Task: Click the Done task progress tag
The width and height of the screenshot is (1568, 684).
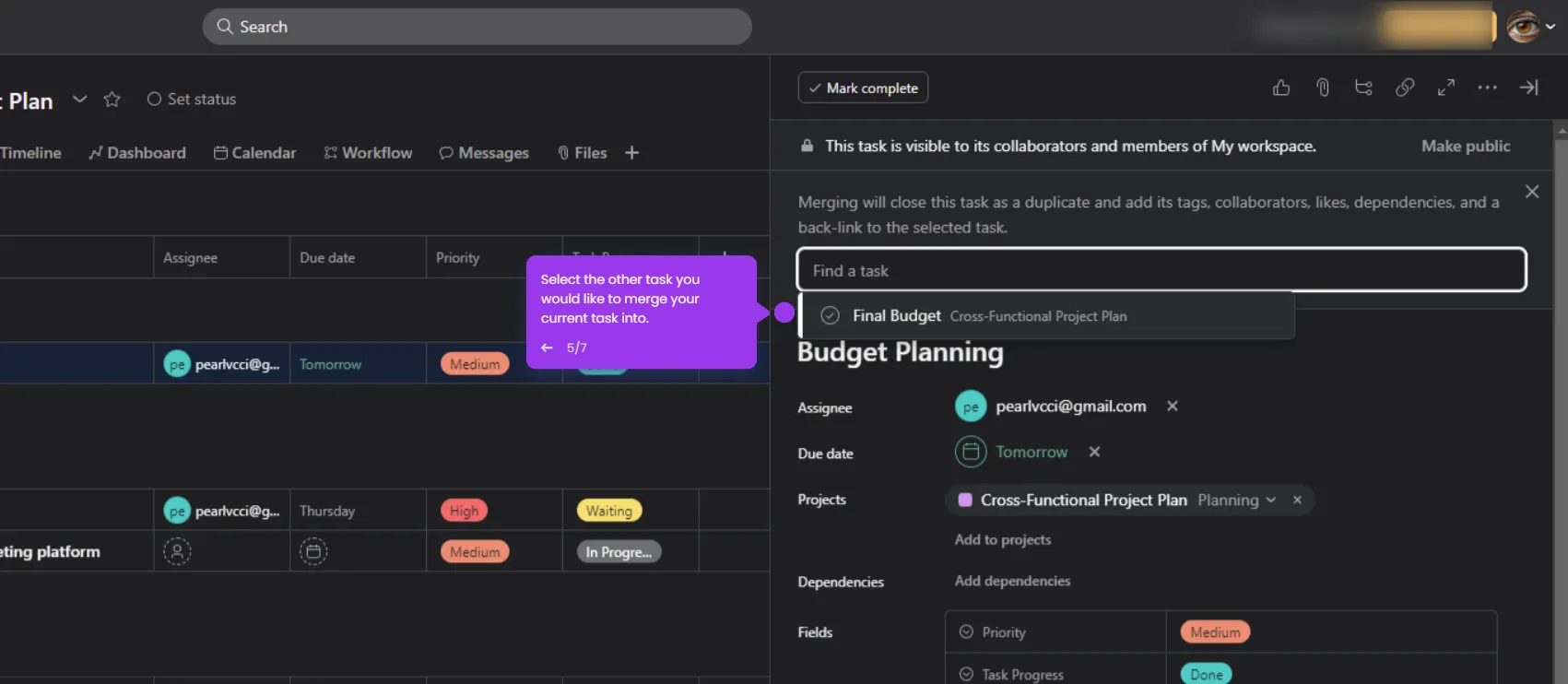Action: coord(1206,675)
